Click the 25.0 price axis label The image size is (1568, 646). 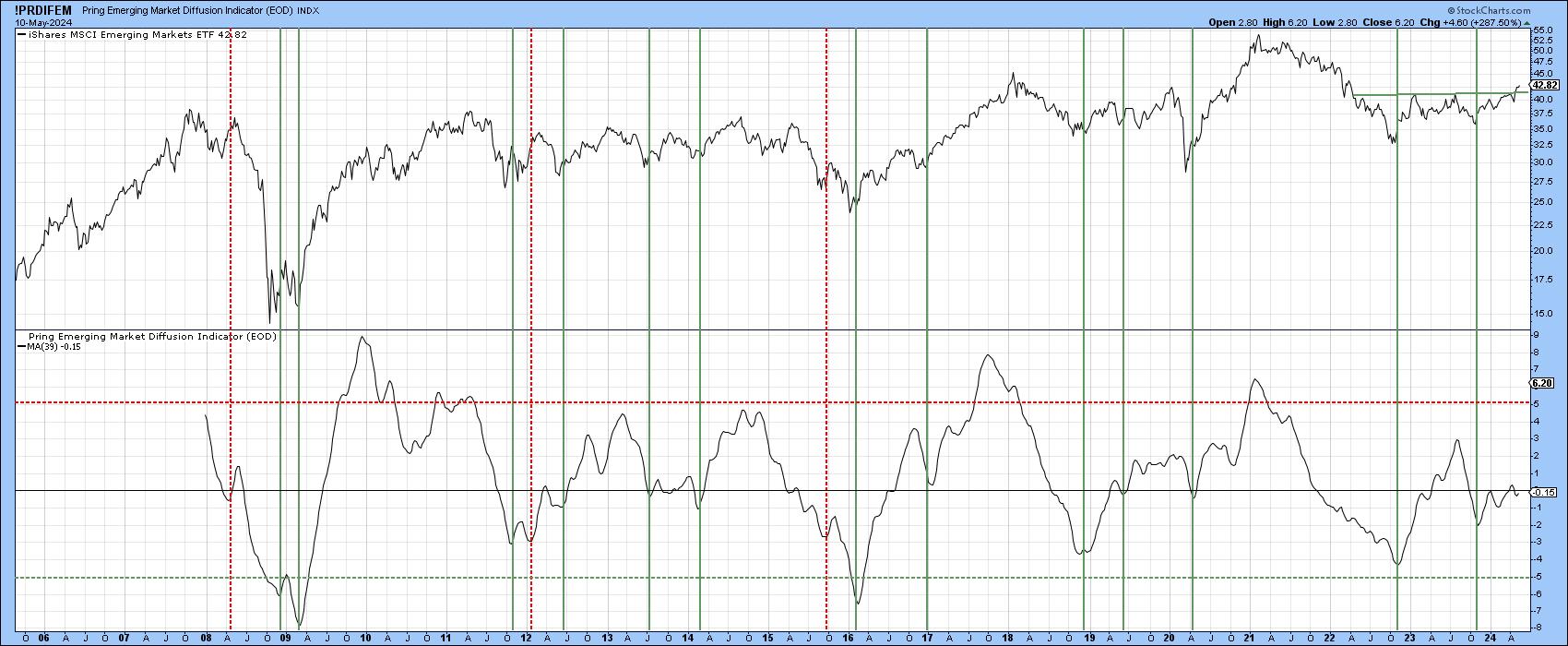coord(1541,201)
